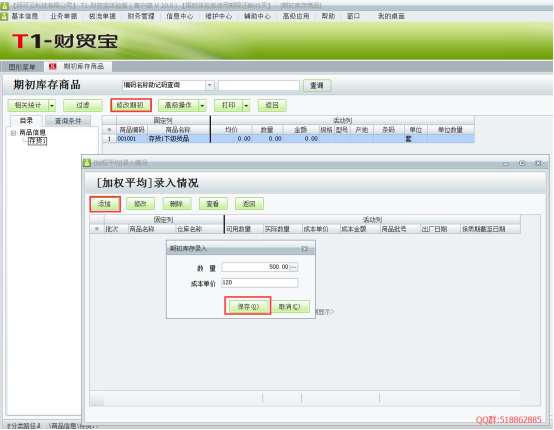The image size is (554, 430).
Task: Select the 存货1下级货品 cell
Action: (x=178, y=139)
